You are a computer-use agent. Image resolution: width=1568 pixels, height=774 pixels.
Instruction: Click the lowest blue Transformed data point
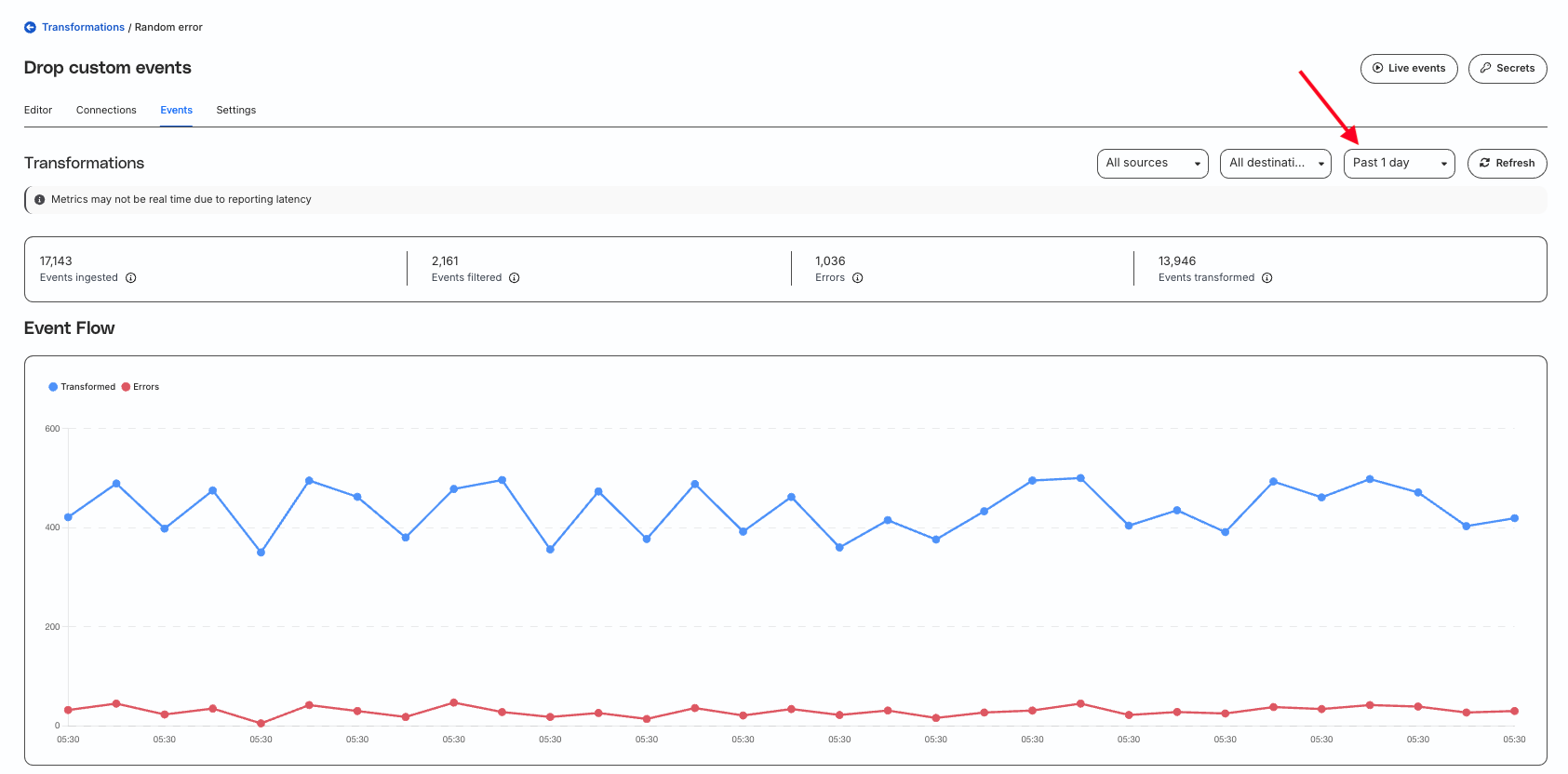tap(261, 553)
